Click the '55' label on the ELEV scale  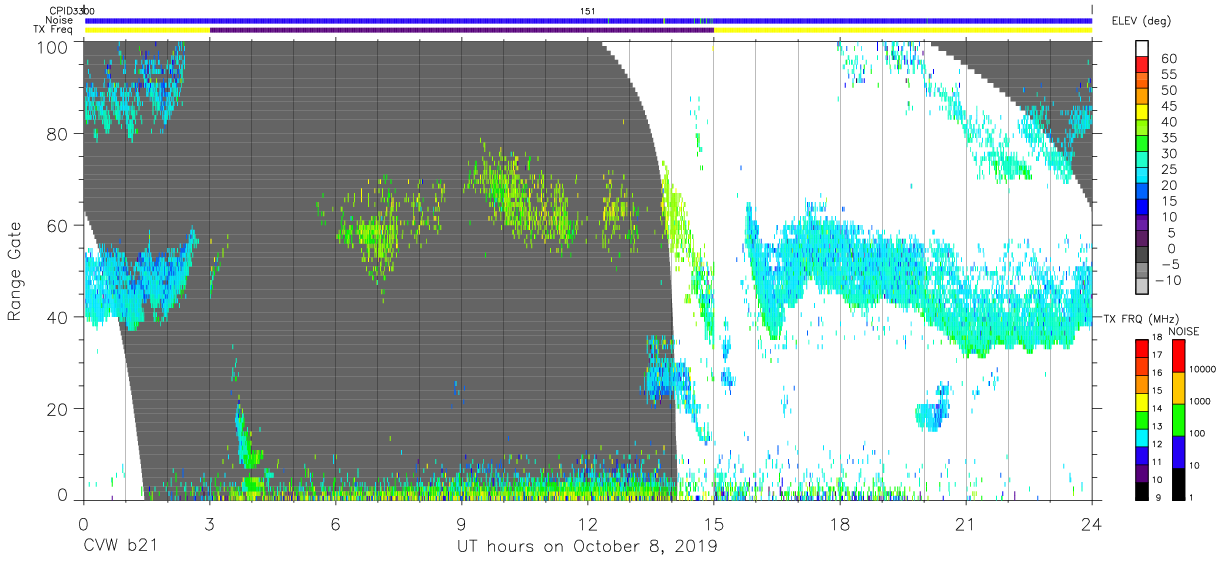(x=1169, y=74)
